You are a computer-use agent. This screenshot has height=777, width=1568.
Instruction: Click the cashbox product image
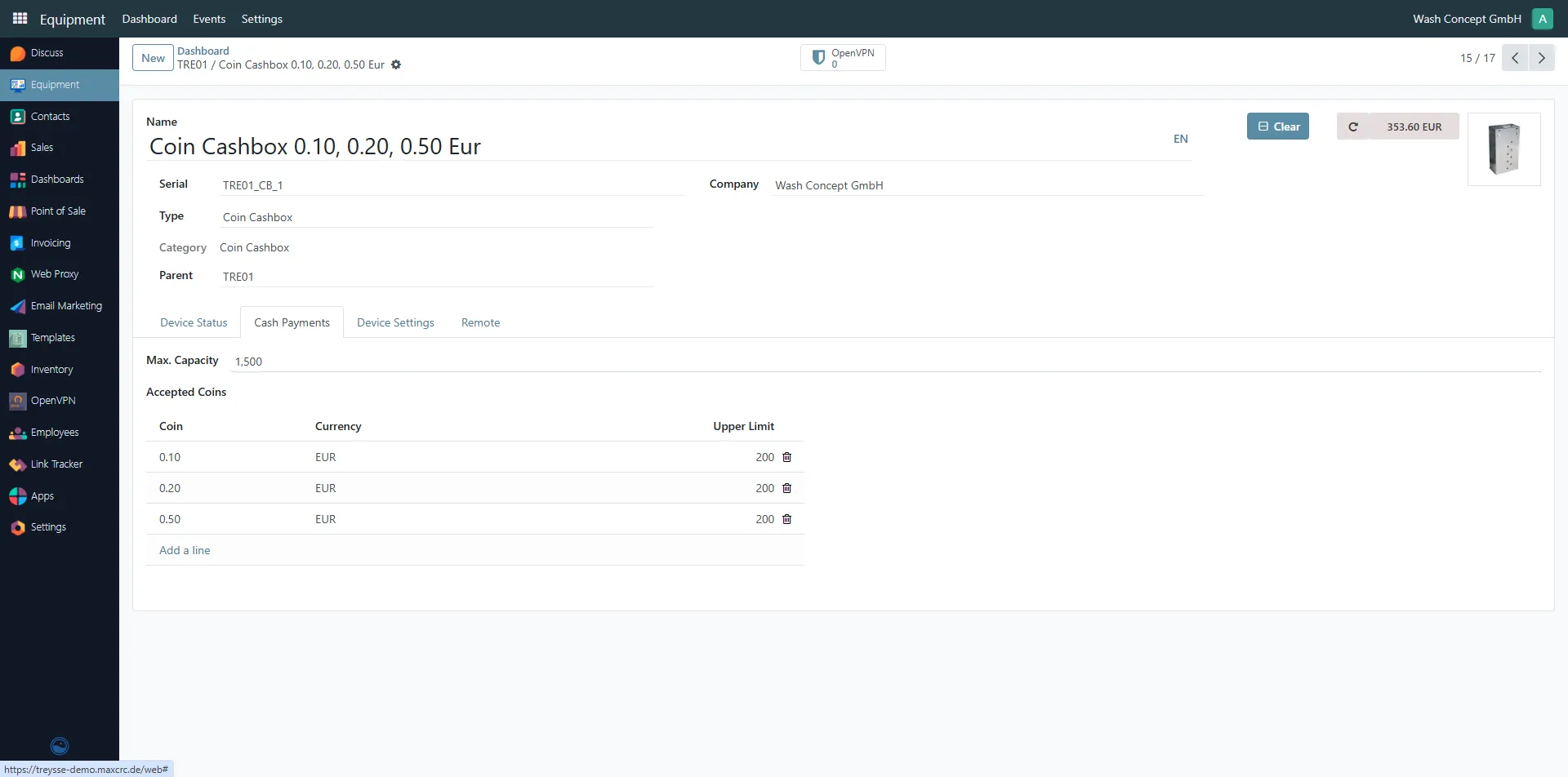tap(1504, 149)
